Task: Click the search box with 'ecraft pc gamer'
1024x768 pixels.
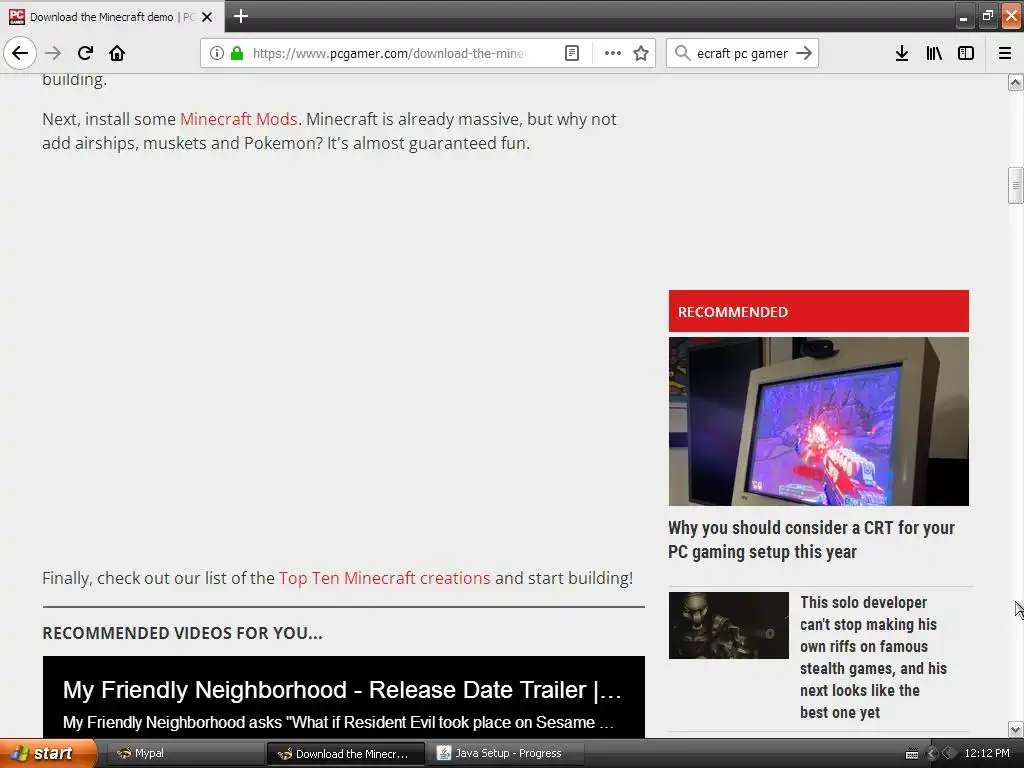Action: tap(742, 53)
